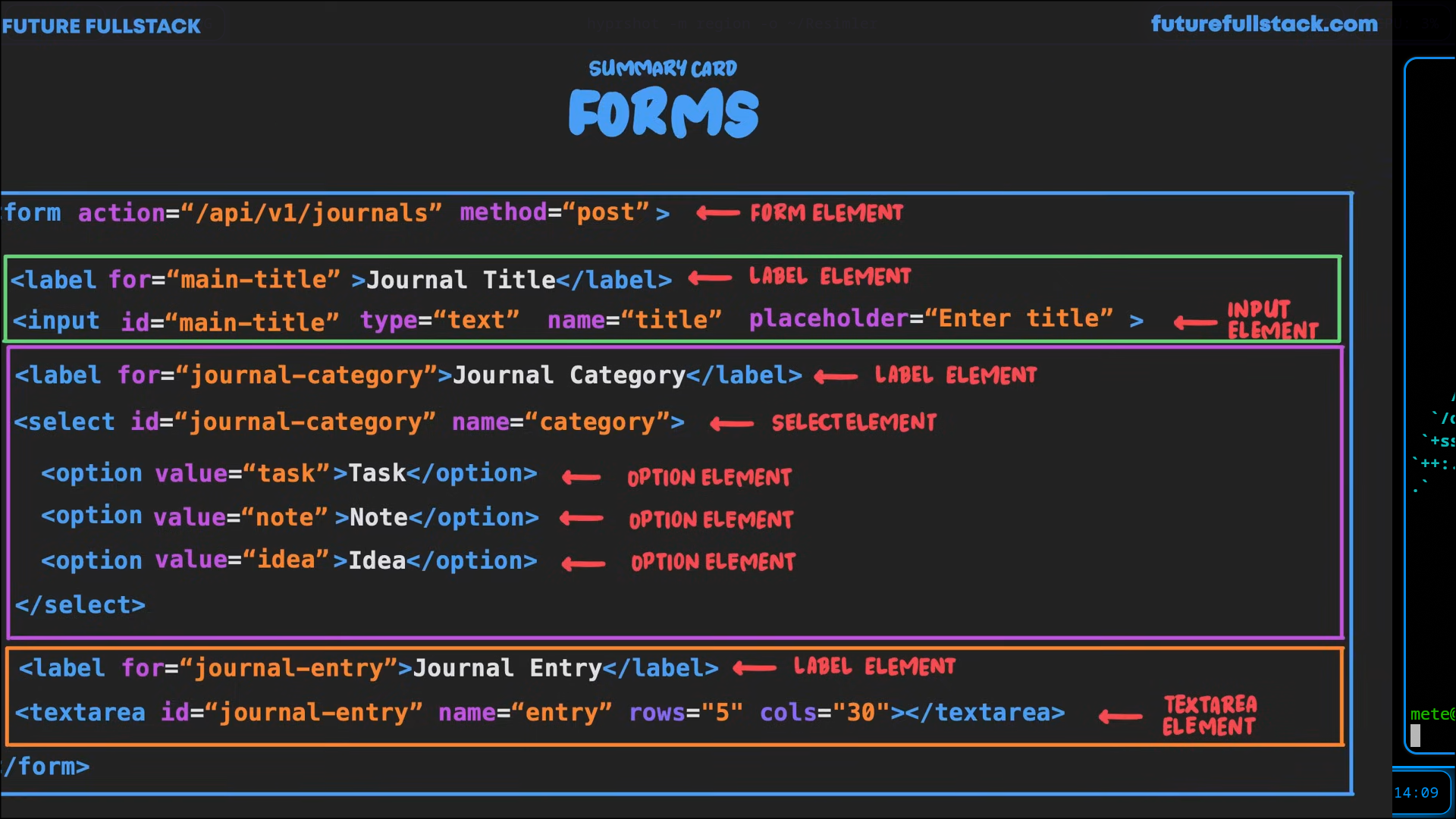The width and height of the screenshot is (1456, 819).
Task: Open the futurefullstack.com link
Action: coord(1264,24)
